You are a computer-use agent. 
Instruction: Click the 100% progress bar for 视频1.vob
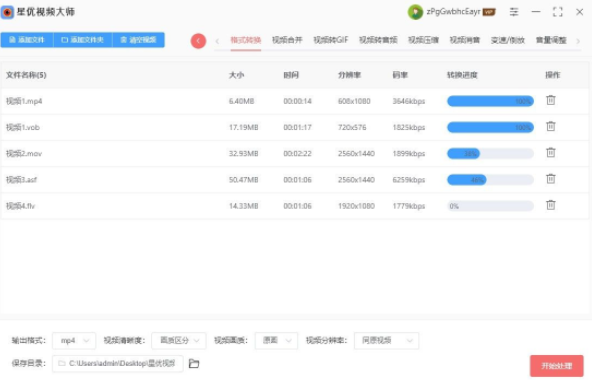point(490,127)
